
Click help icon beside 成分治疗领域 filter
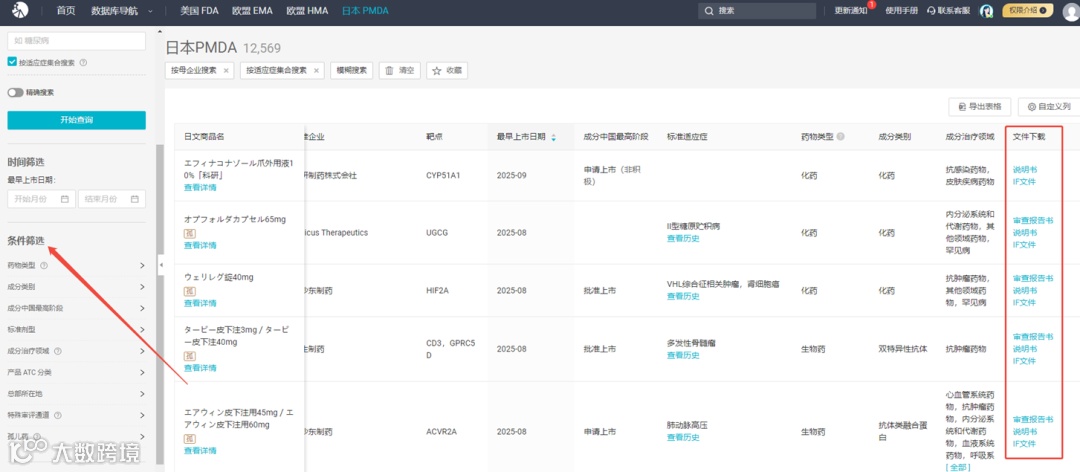click(x=58, y=351)
